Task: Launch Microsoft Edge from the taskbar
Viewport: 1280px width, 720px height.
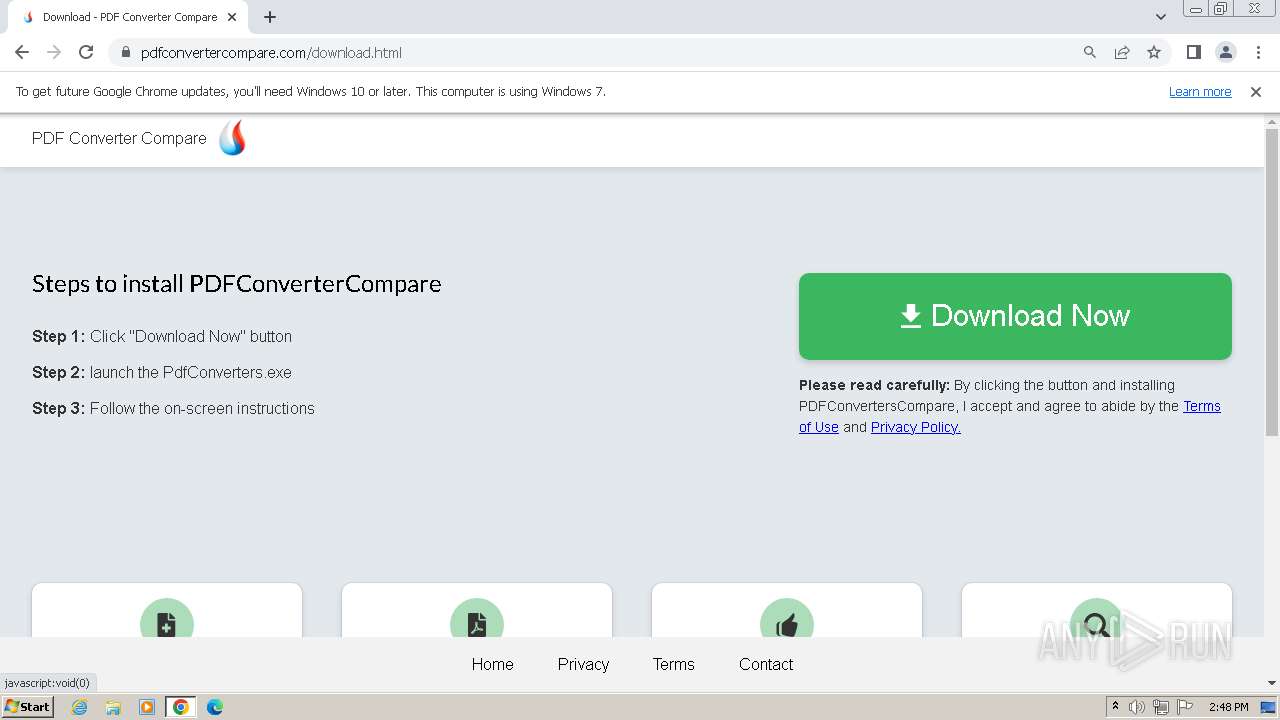Action: (215, 707)
